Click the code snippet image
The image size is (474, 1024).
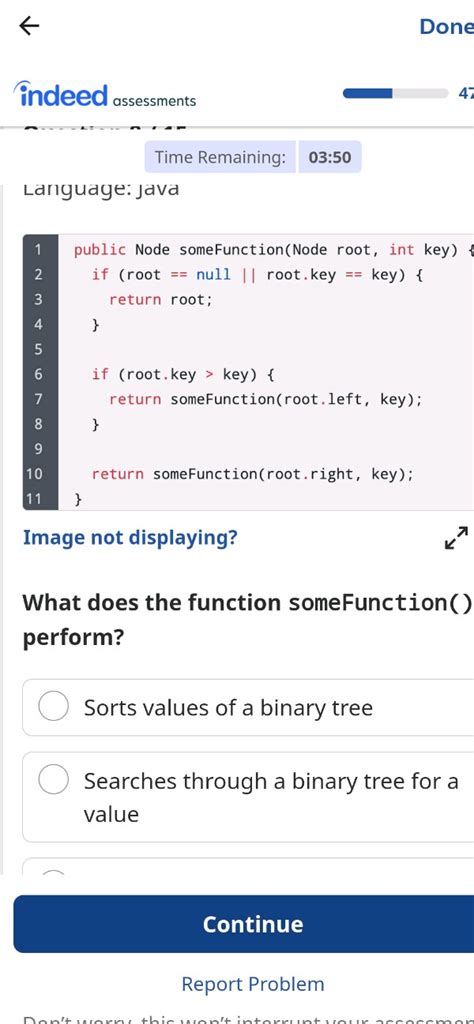[x=248, y=372]
